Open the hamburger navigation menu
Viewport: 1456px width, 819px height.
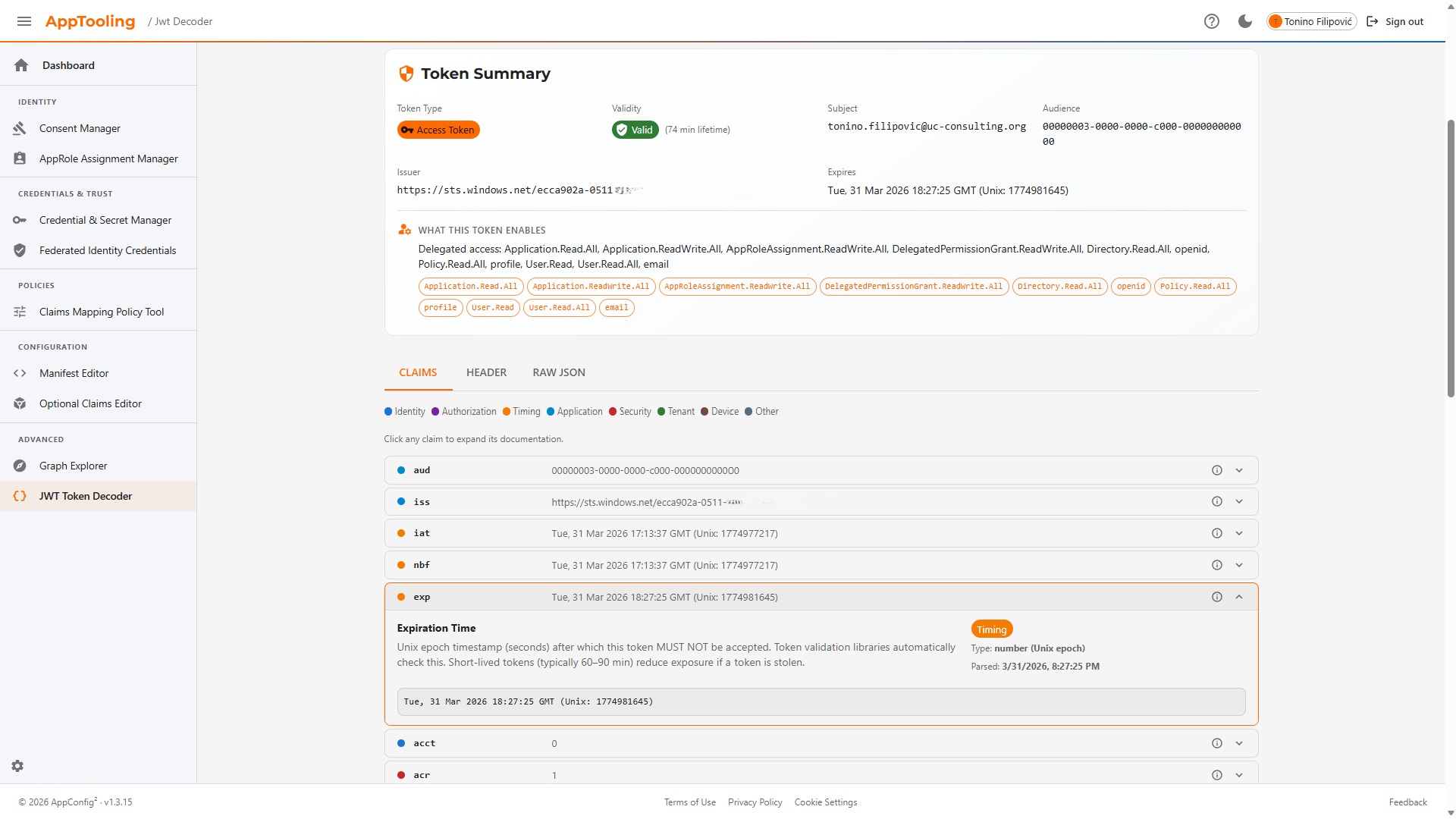(24, 21)
